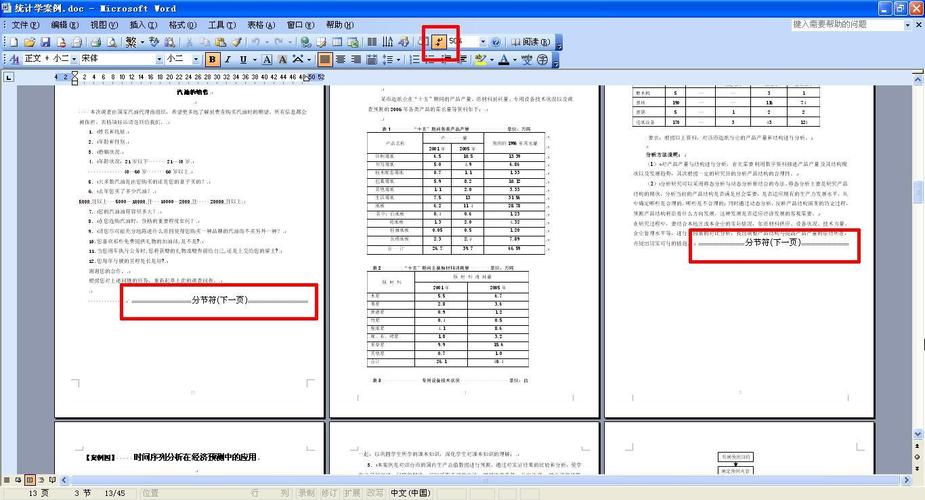Open the 插入 (Insert) menu
Viewport: 925px width, 500px height.
click(x=143, y=25)
